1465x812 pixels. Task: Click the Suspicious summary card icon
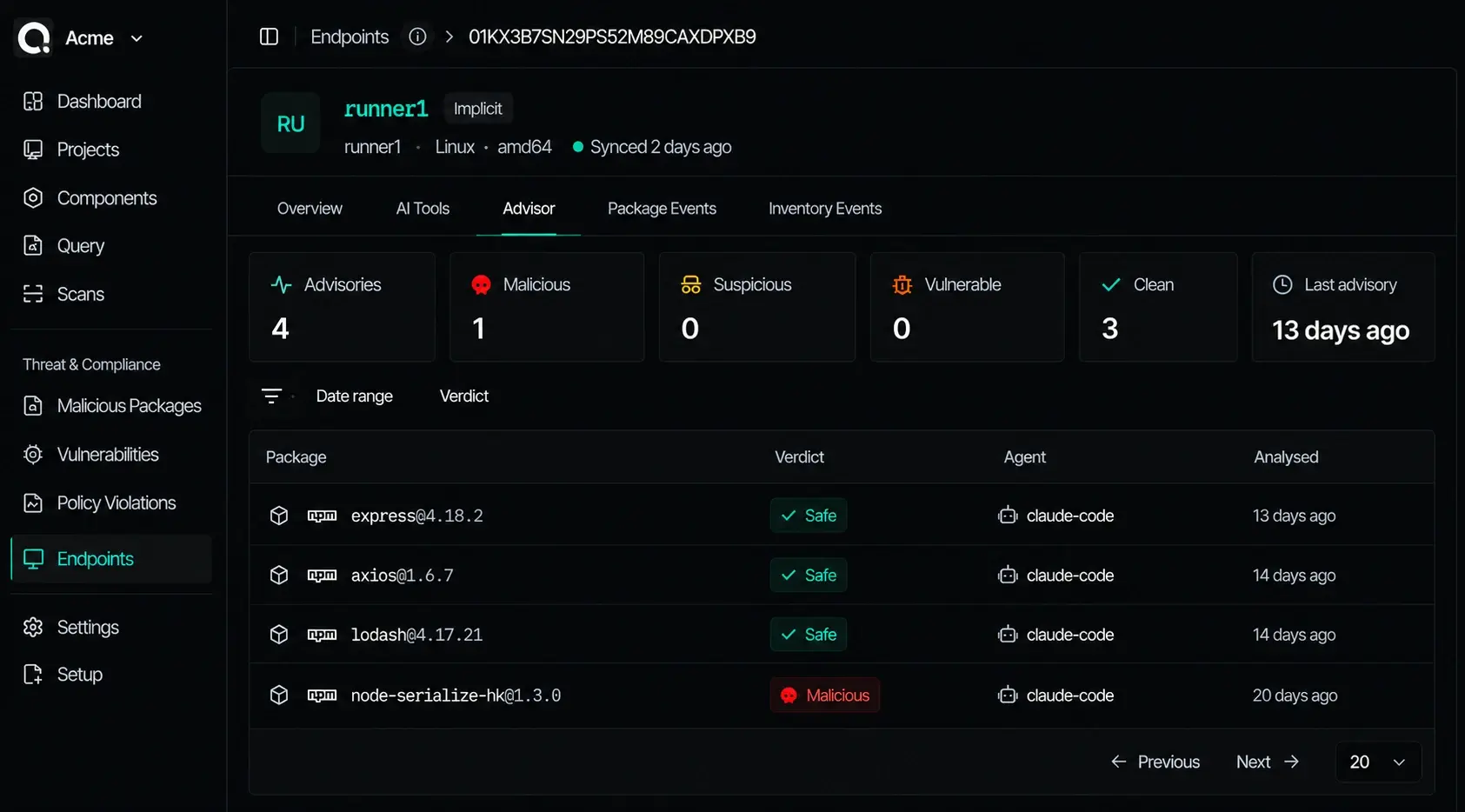(691, 285)
